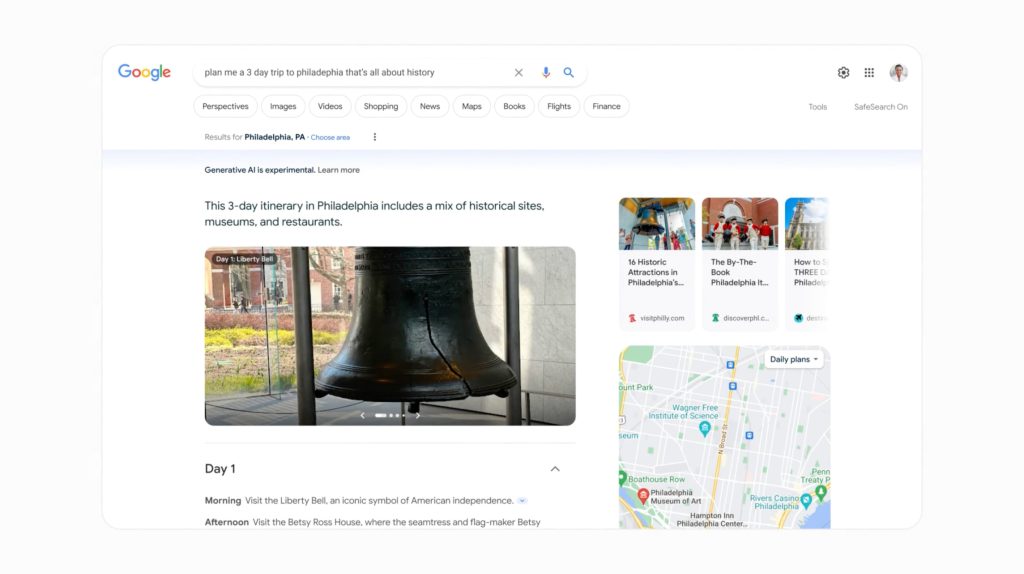Show next image in Liberty Bell carousel
The width and height of the screenshot is (1024, 574).
click(418, 415)
